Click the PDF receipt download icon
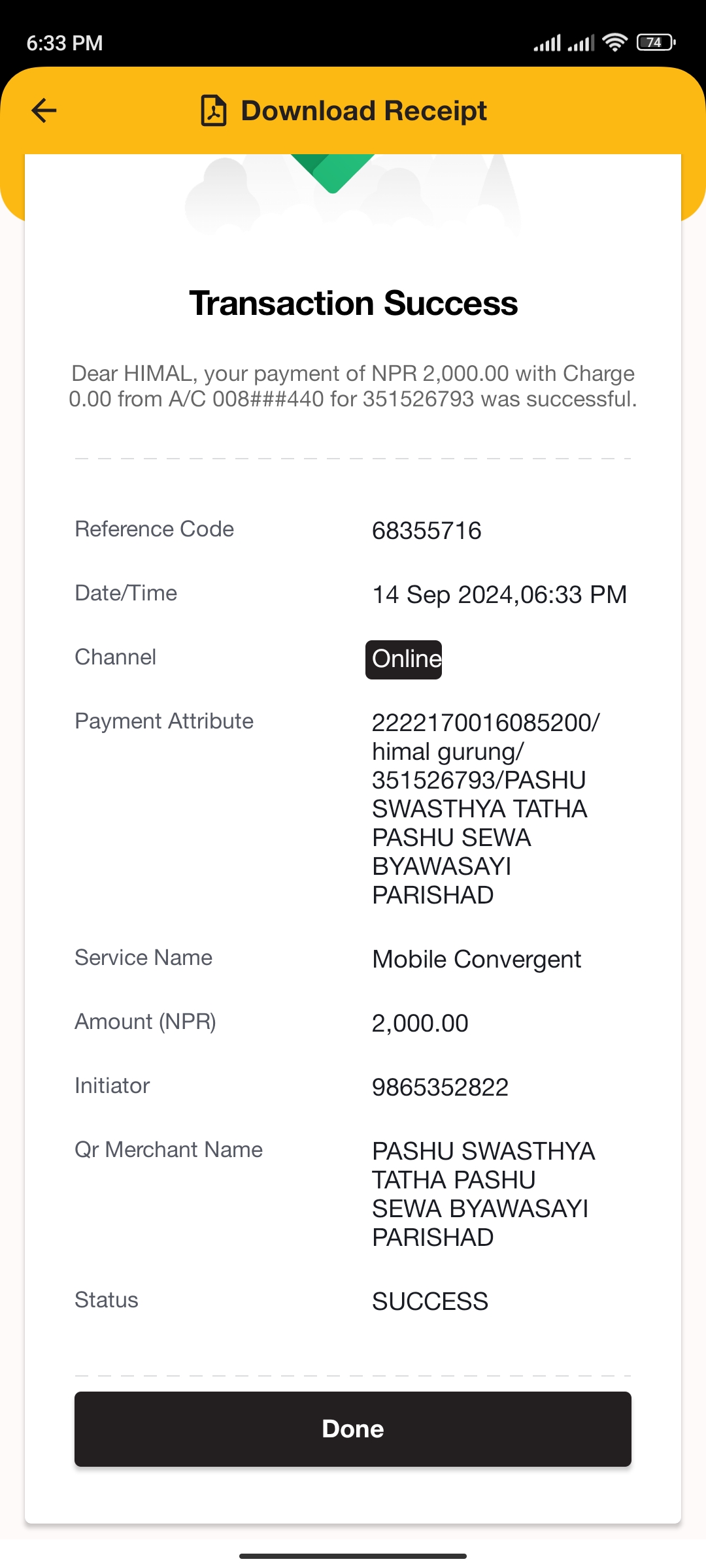The image size is (706, 1568). click(x=213, y=110)
